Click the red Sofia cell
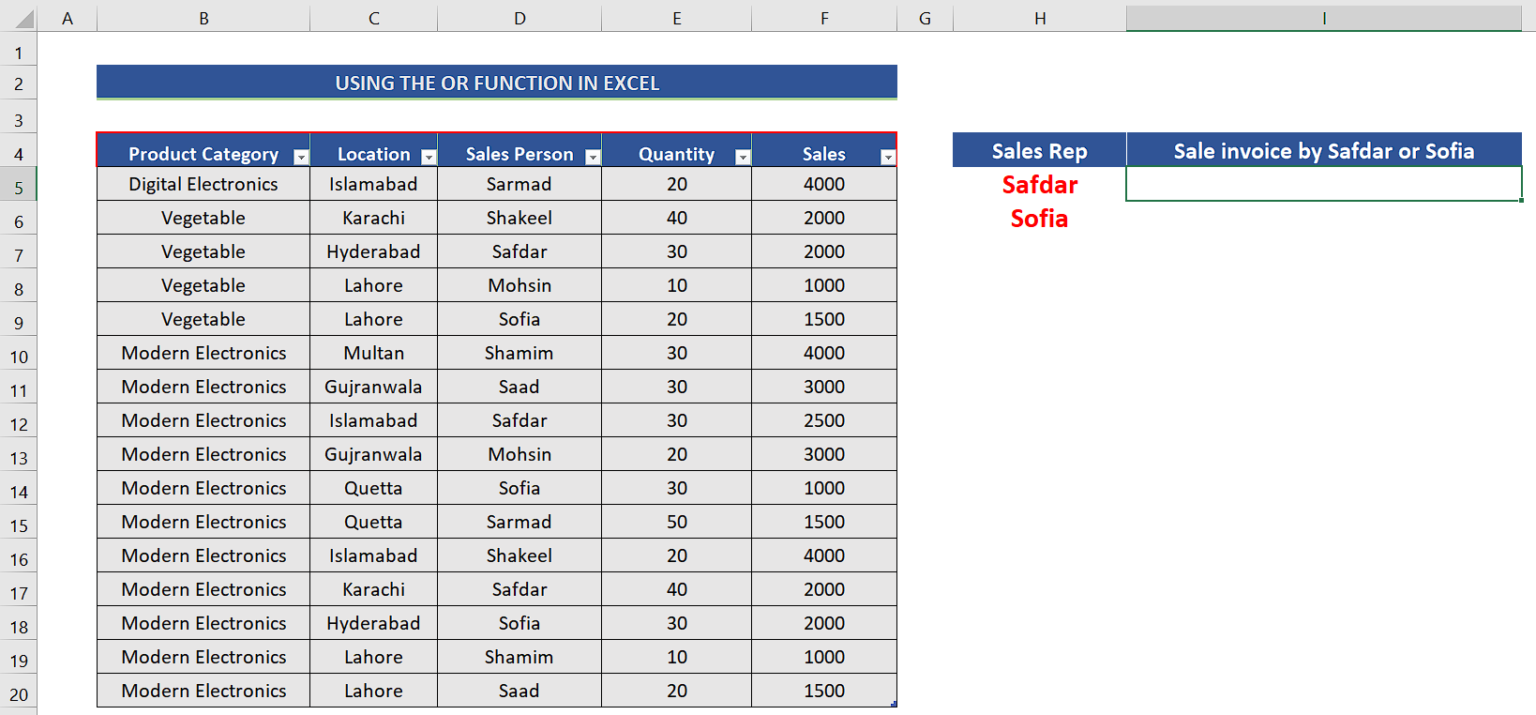This screenshot has width=1536, height=715. [1039, 218]
